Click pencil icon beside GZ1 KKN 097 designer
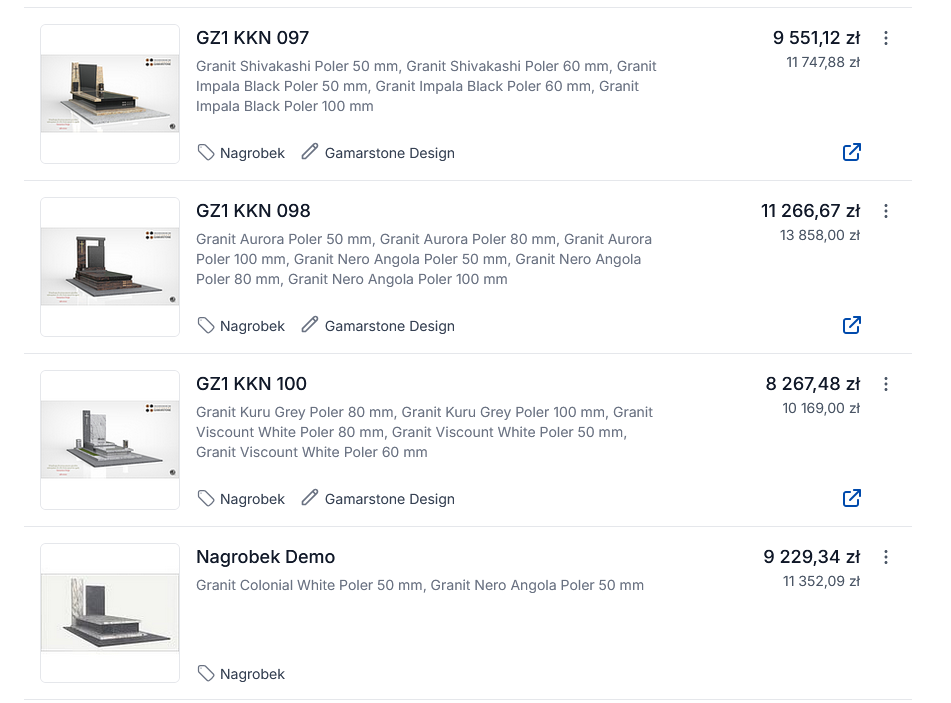 pyautogui.click(x=310, y=152)
